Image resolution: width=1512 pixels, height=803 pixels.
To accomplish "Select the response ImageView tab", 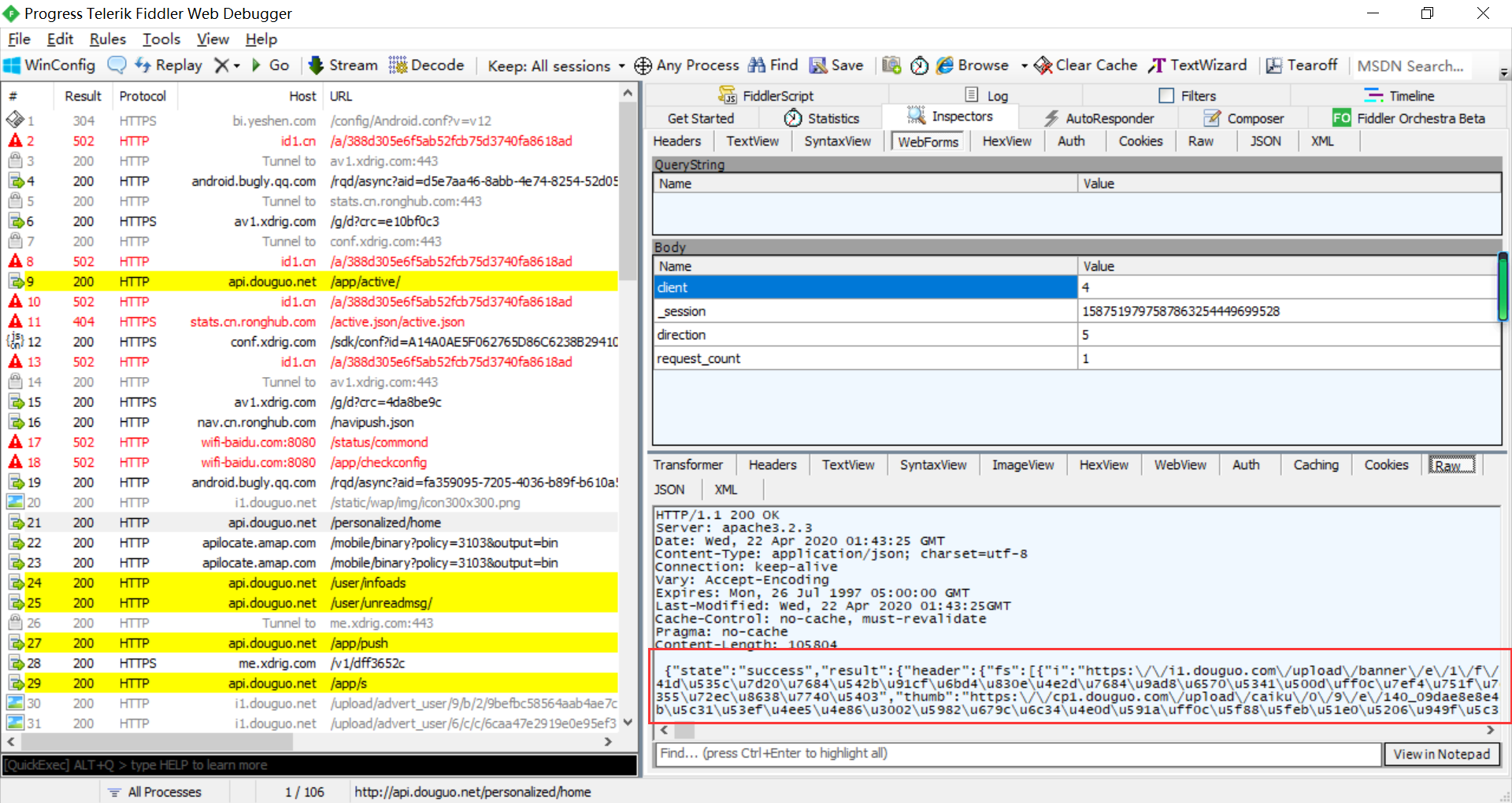I will pyautogui.click(x=1023, y=464).
